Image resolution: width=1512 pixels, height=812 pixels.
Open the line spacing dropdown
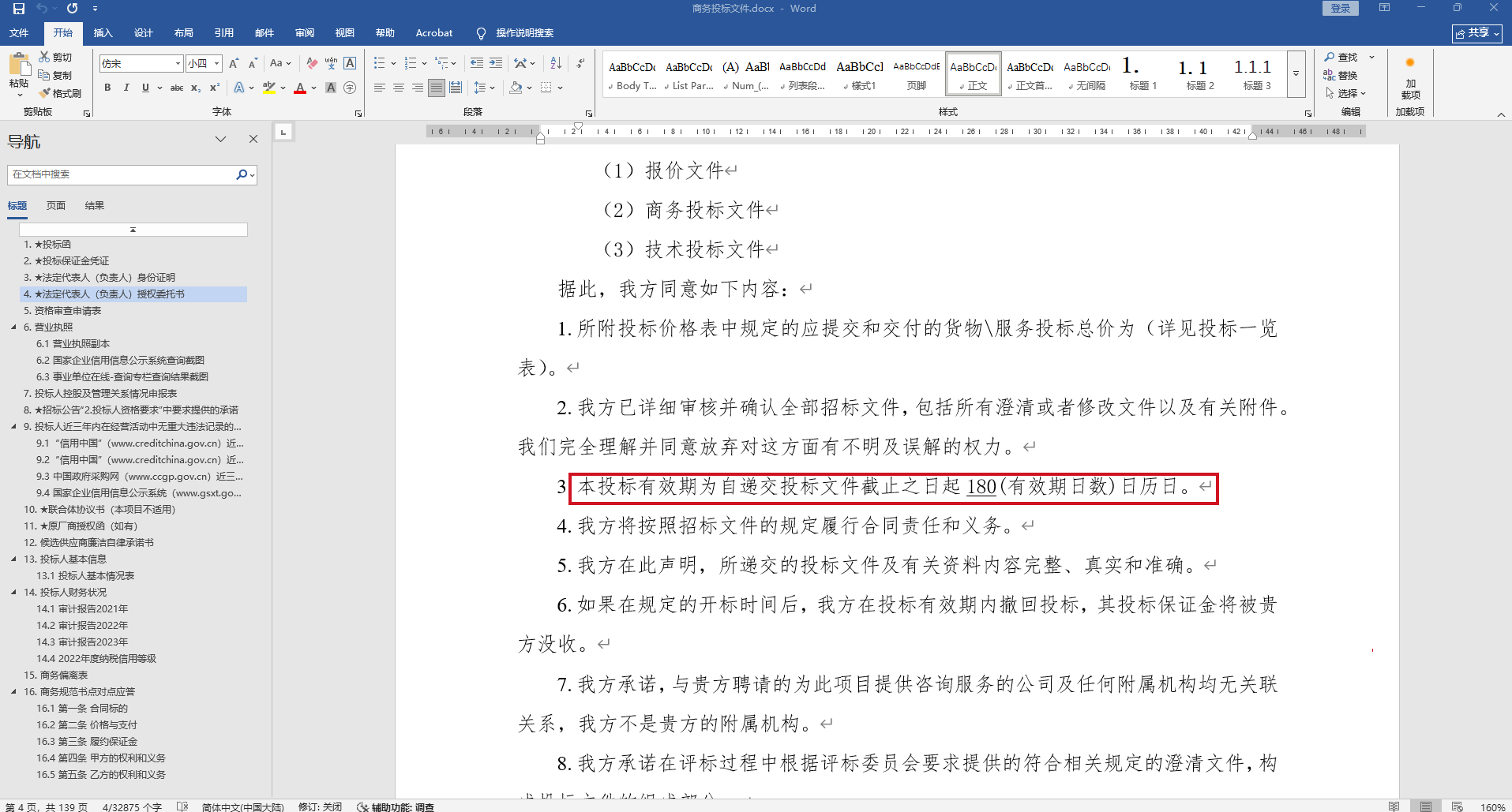pyautogui.click(x=483, y=88)
